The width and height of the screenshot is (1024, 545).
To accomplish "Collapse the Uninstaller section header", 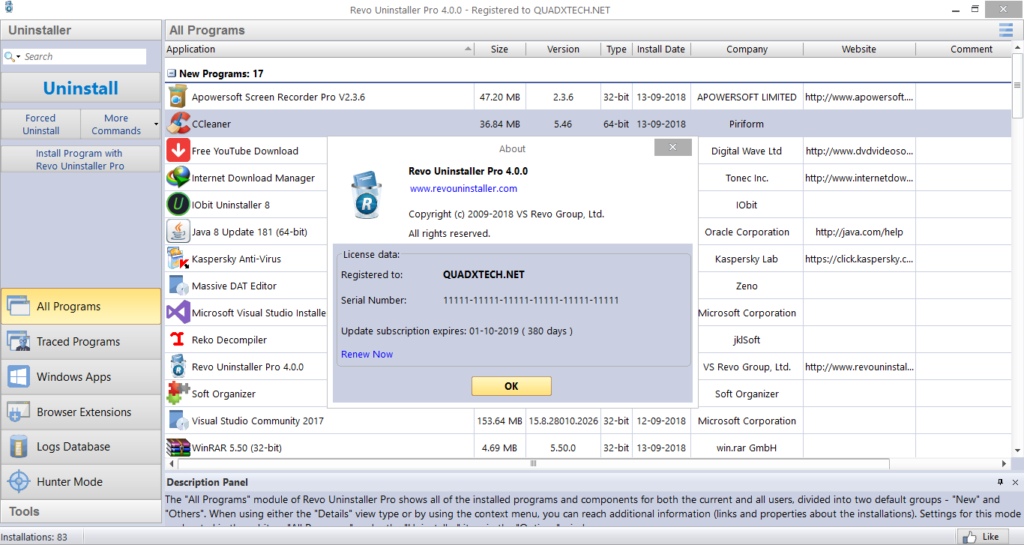I will (x=81, y=30).
